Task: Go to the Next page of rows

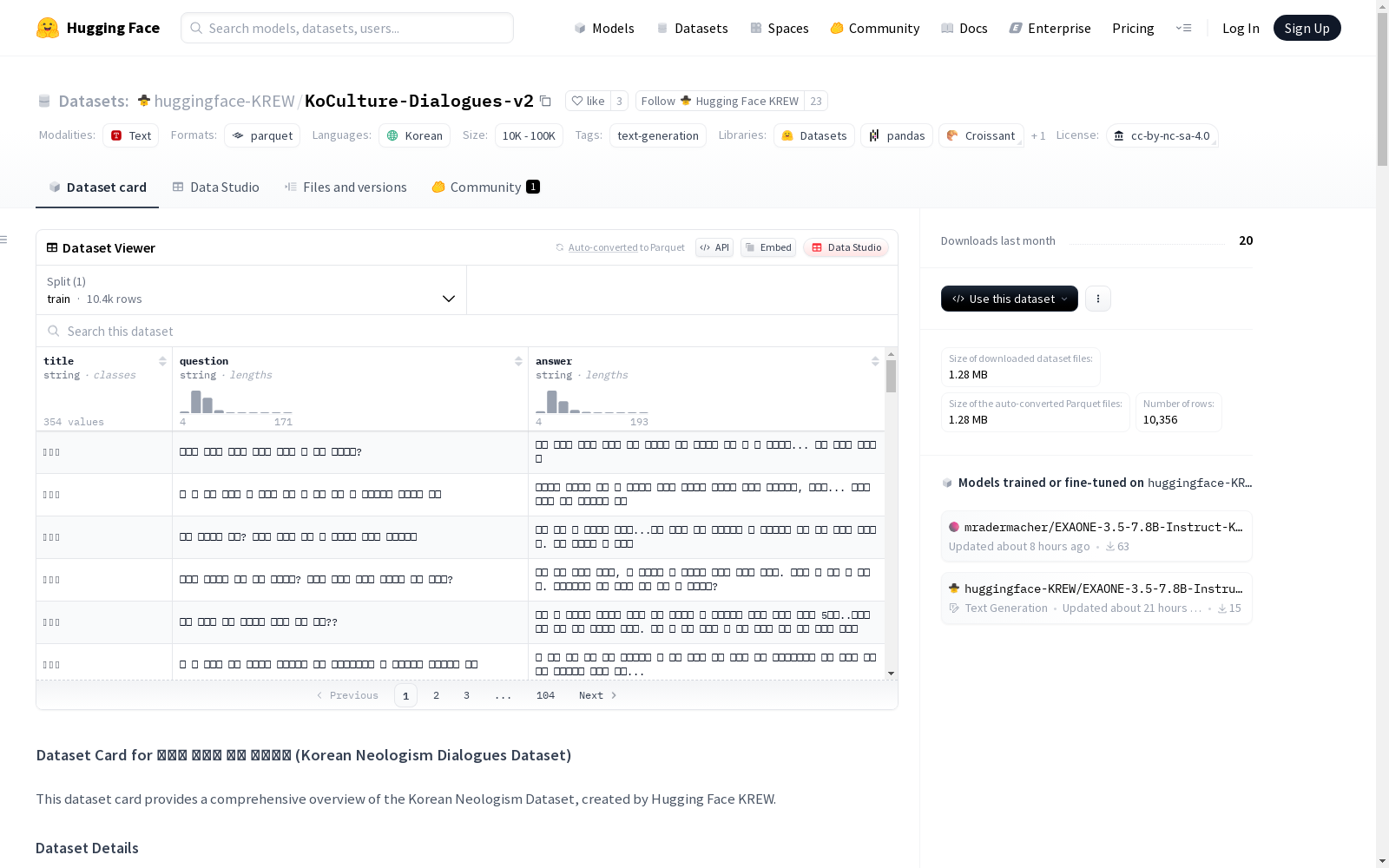Action: [x=598, y=695]
